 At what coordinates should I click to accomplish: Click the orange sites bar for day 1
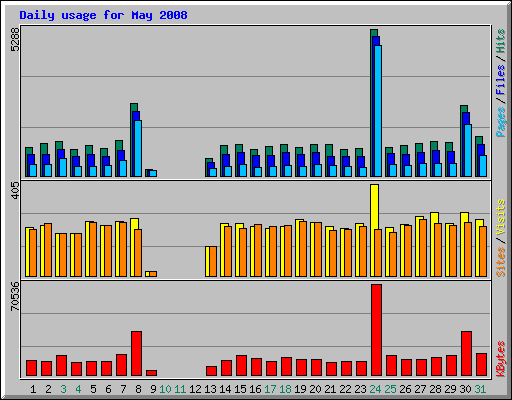pos(33,253)
